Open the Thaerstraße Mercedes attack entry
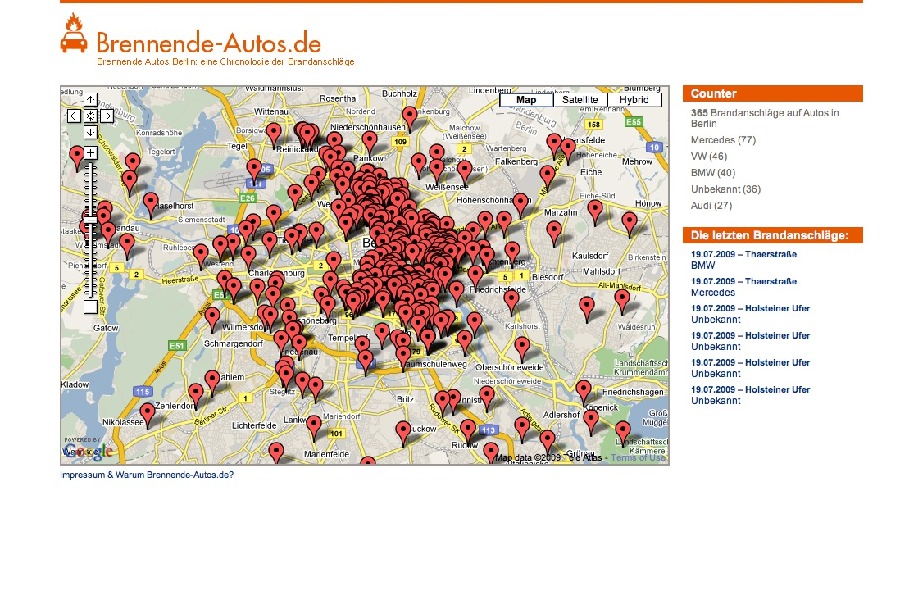Image resolution: width=900 pixels, height=600 pixels. (x=743, y=287)
